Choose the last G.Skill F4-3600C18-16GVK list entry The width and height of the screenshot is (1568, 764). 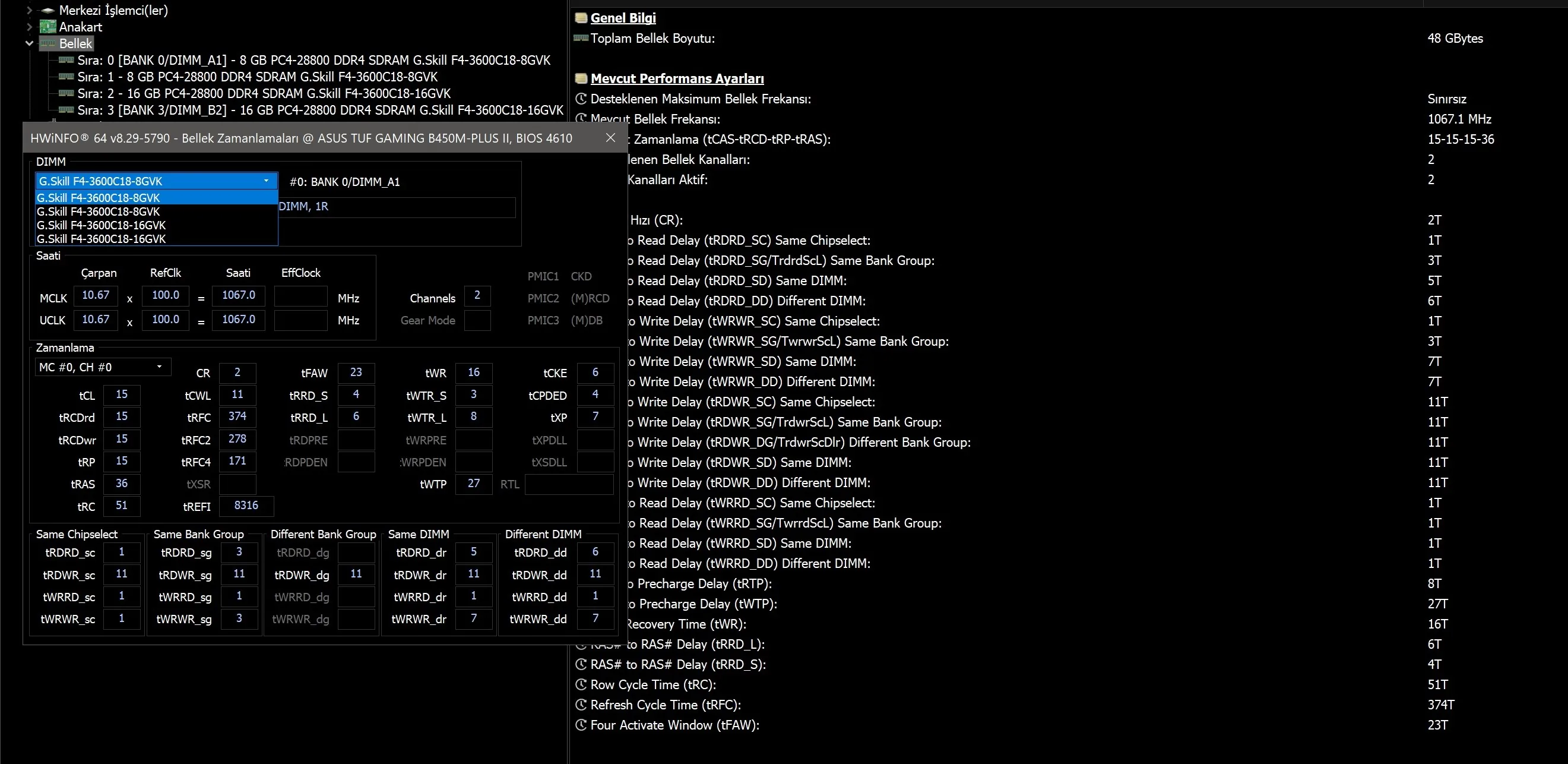tap(156, 239)
